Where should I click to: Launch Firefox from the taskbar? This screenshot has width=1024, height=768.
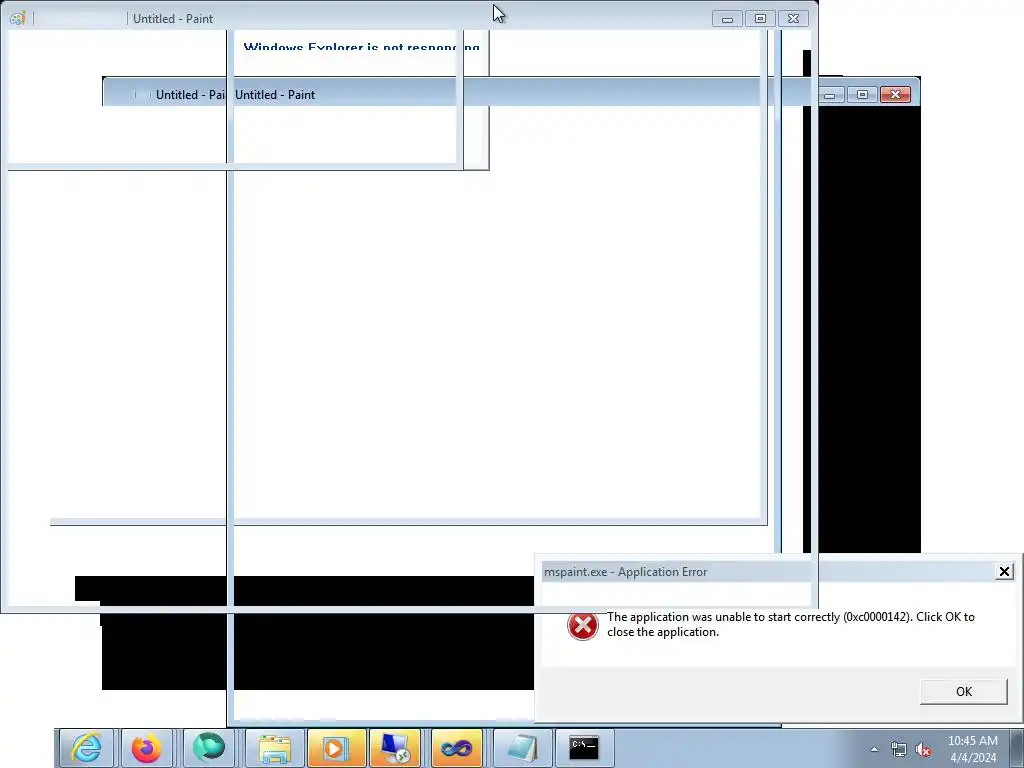147,748
